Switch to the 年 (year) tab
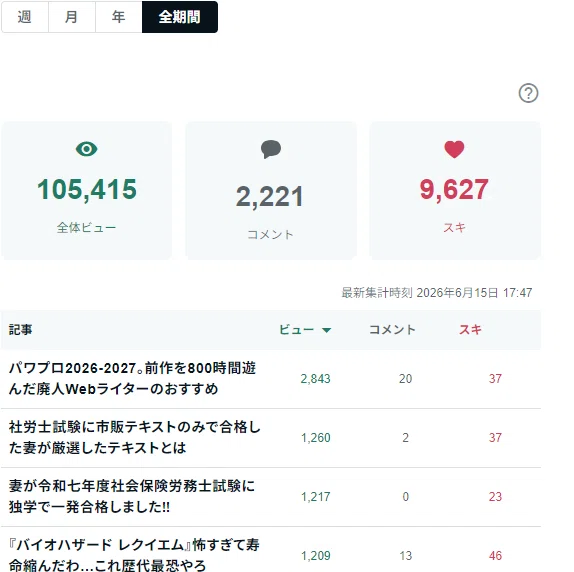This screenshot has width=574, height=572. coord(119,17)
